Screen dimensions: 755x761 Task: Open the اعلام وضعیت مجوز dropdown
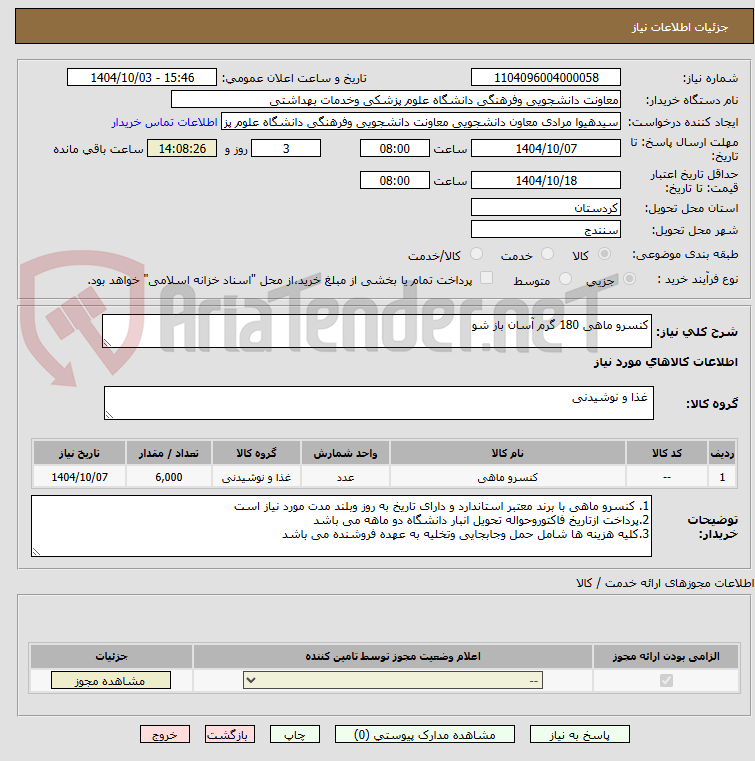click(x=393, y=680)
